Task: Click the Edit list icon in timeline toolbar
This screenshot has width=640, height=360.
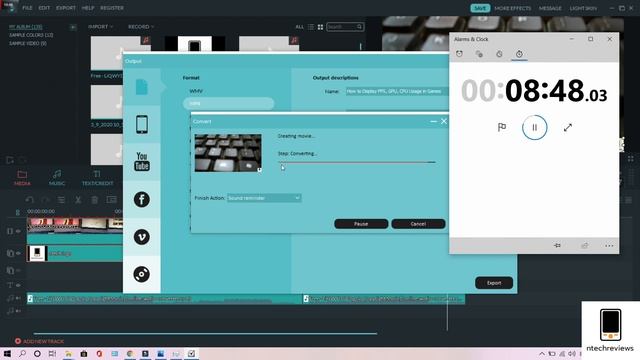Action: click(61, 200)
